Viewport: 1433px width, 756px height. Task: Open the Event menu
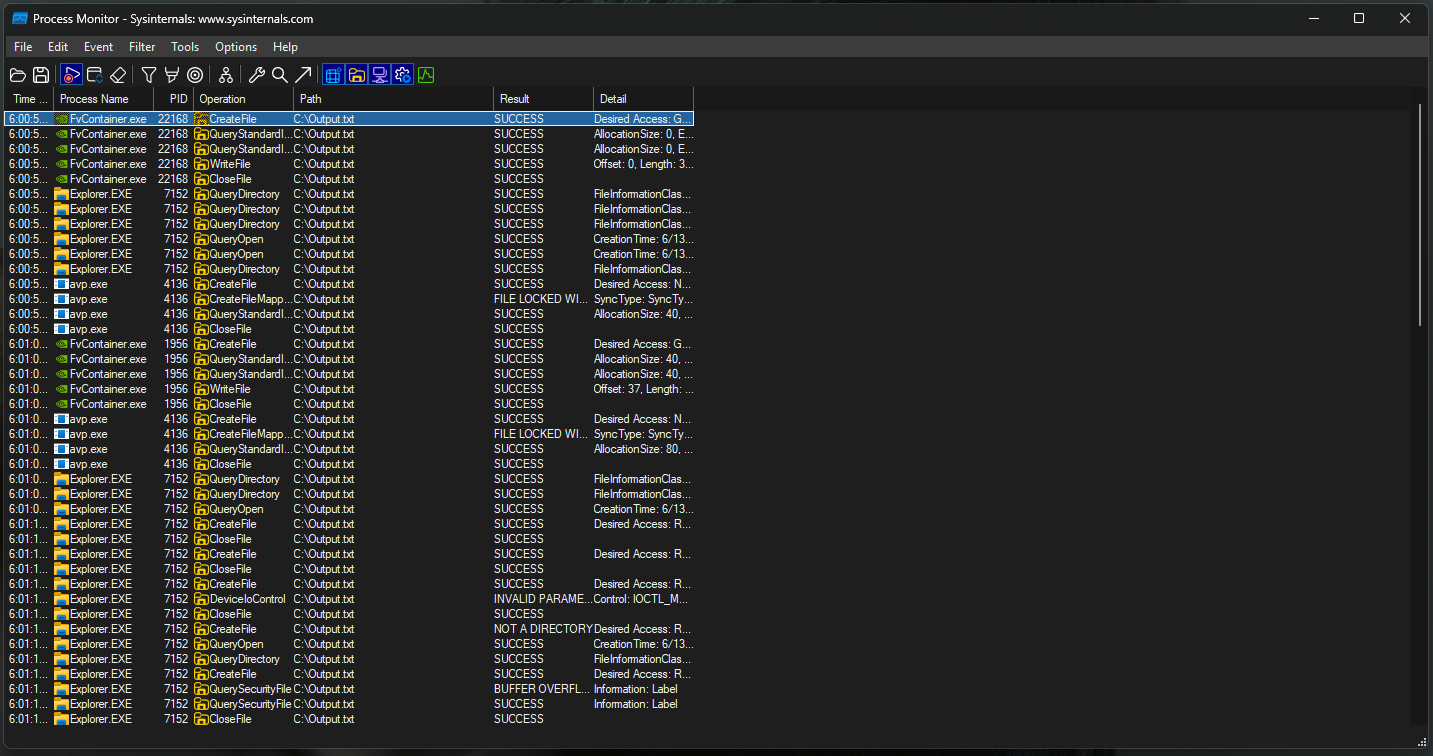(x=98, y=47)
